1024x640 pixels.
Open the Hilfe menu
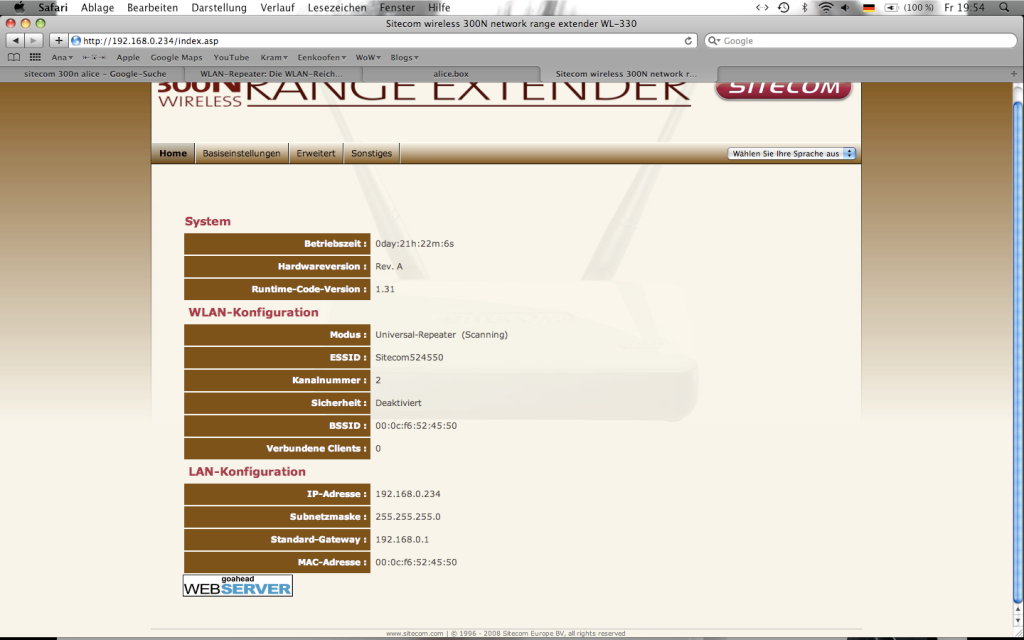click(439, 8)
